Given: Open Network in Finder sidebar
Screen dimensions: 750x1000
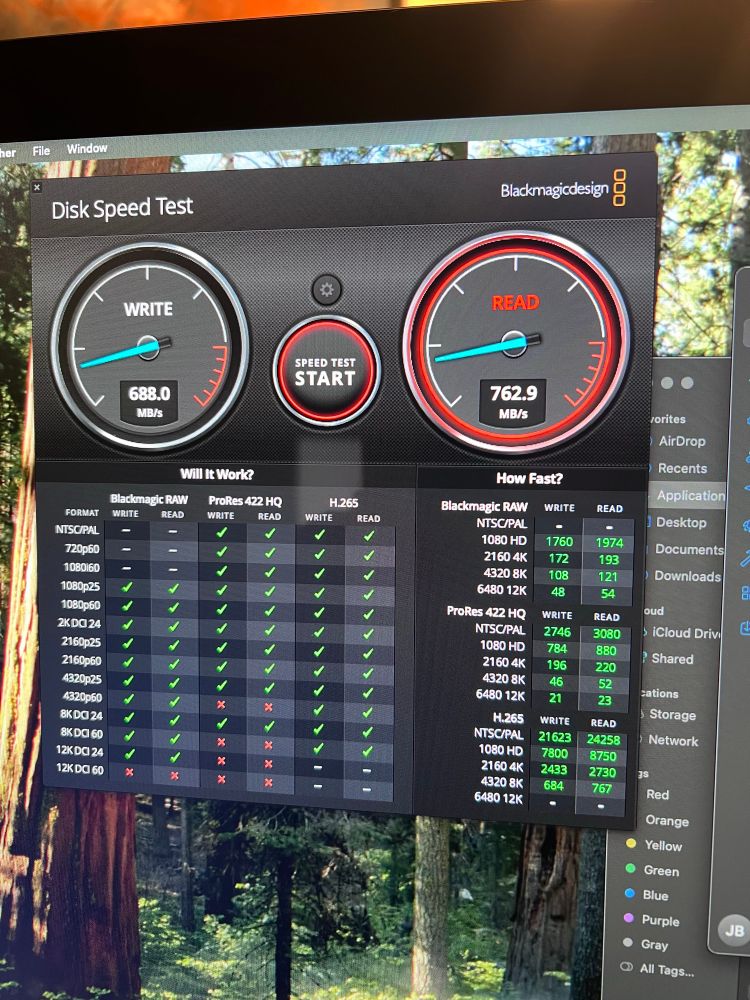Looking at the screenshot, I should pos(672,741).
